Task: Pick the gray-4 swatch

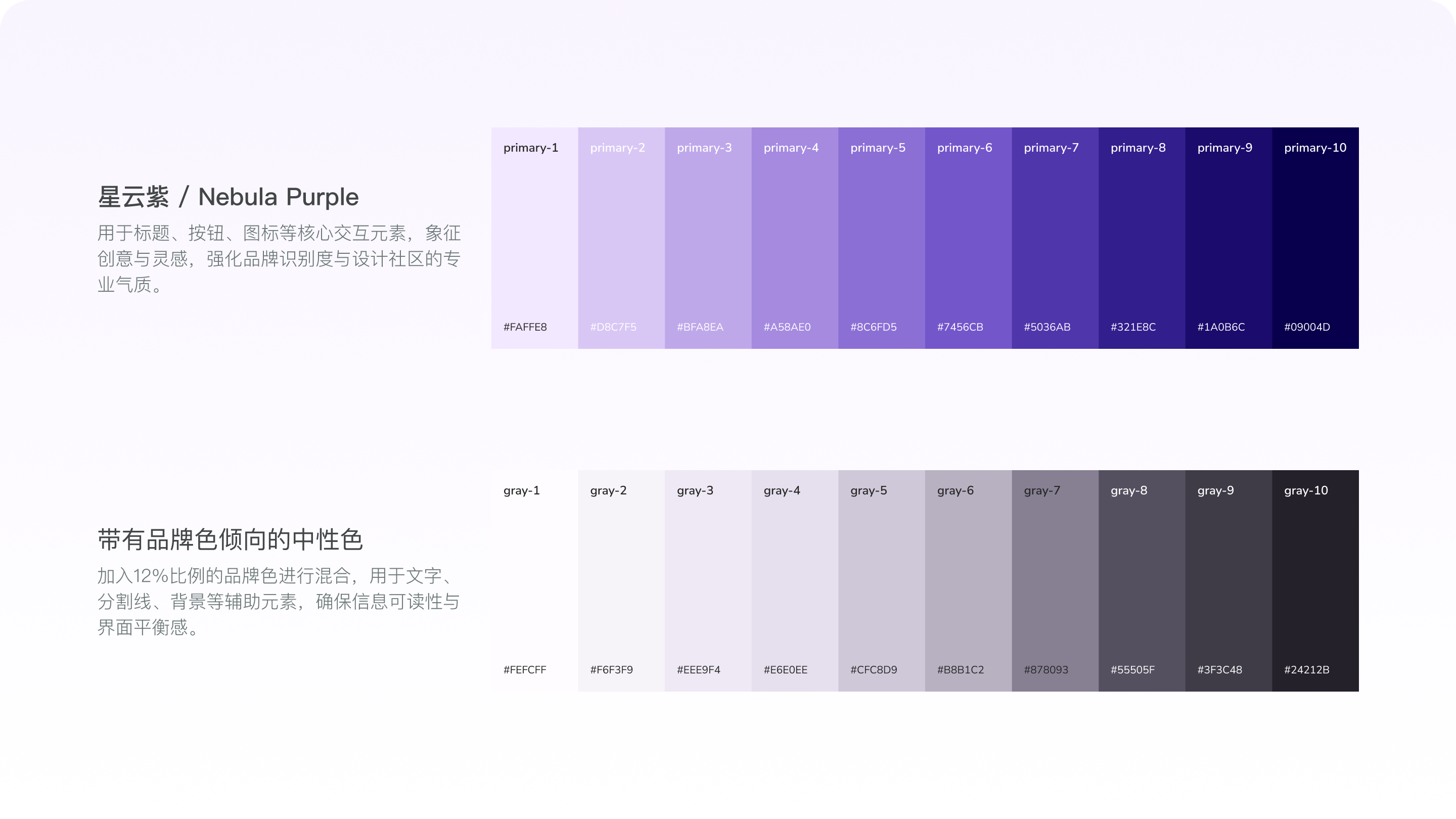Action: [x=795, y=580]
